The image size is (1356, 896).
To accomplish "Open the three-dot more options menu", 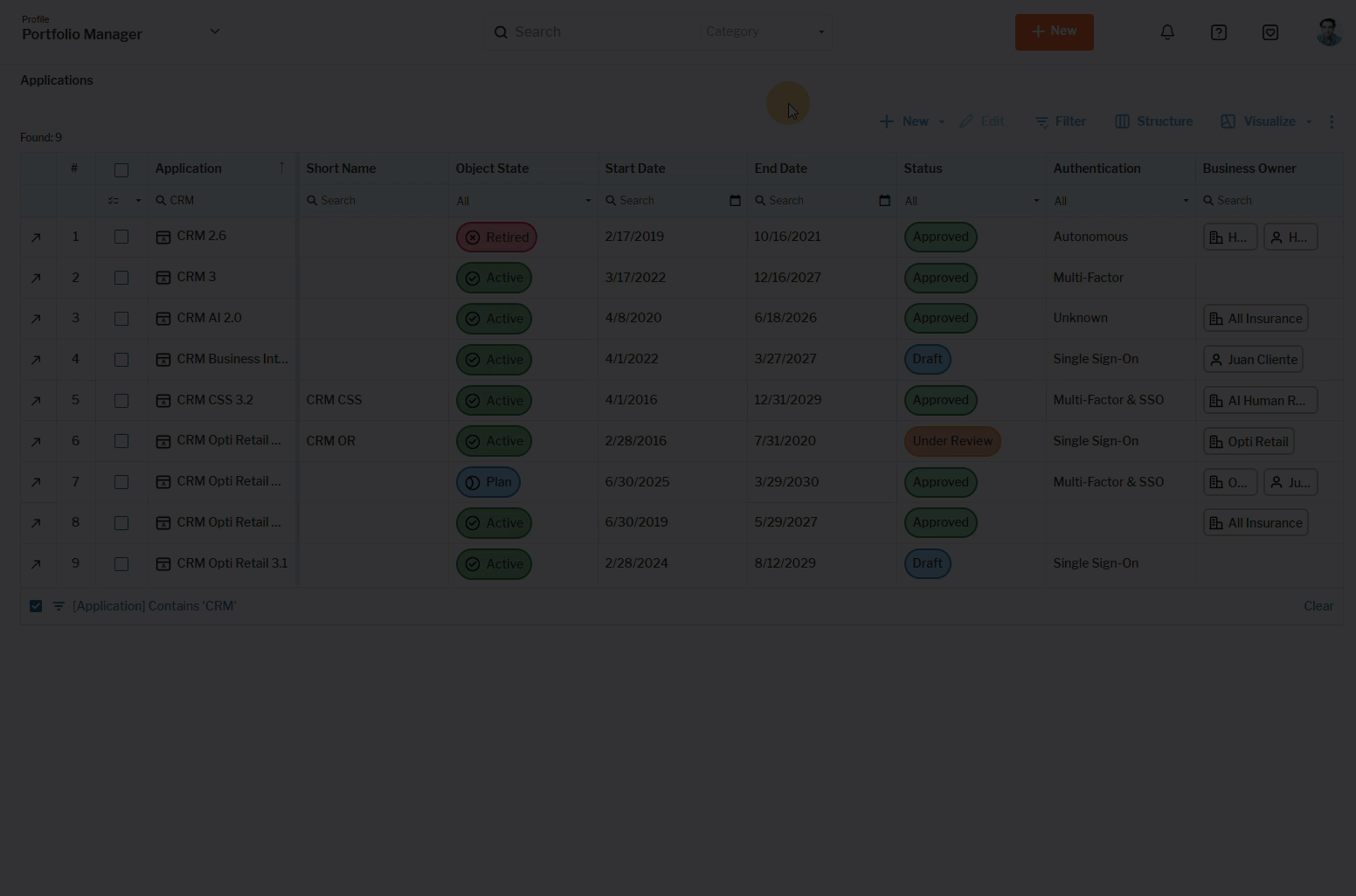I will point(1332,122).
